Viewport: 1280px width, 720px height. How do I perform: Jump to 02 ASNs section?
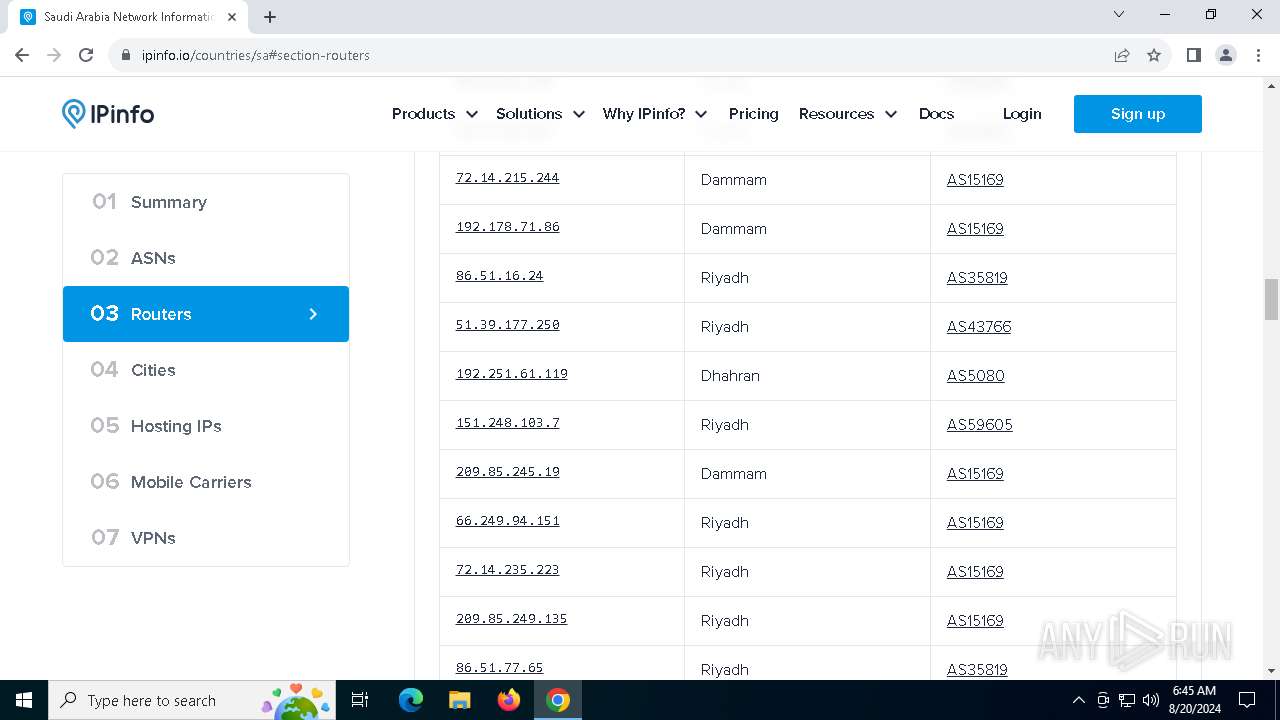coord(206,258)
